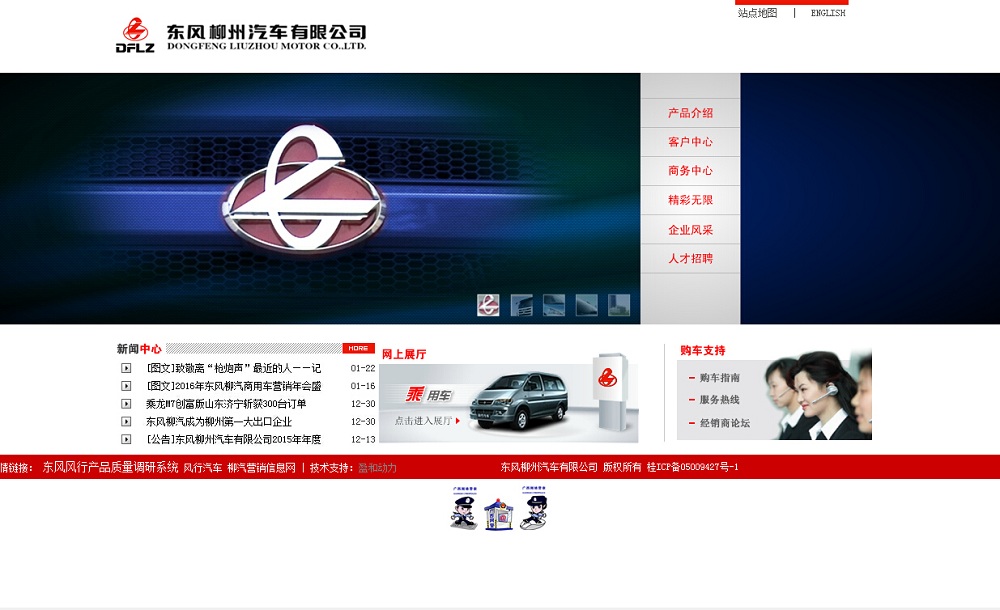Click the MORE button beside 新闻中心
The height and width of the screenshot is (610, 1000).
pos(358,348)
